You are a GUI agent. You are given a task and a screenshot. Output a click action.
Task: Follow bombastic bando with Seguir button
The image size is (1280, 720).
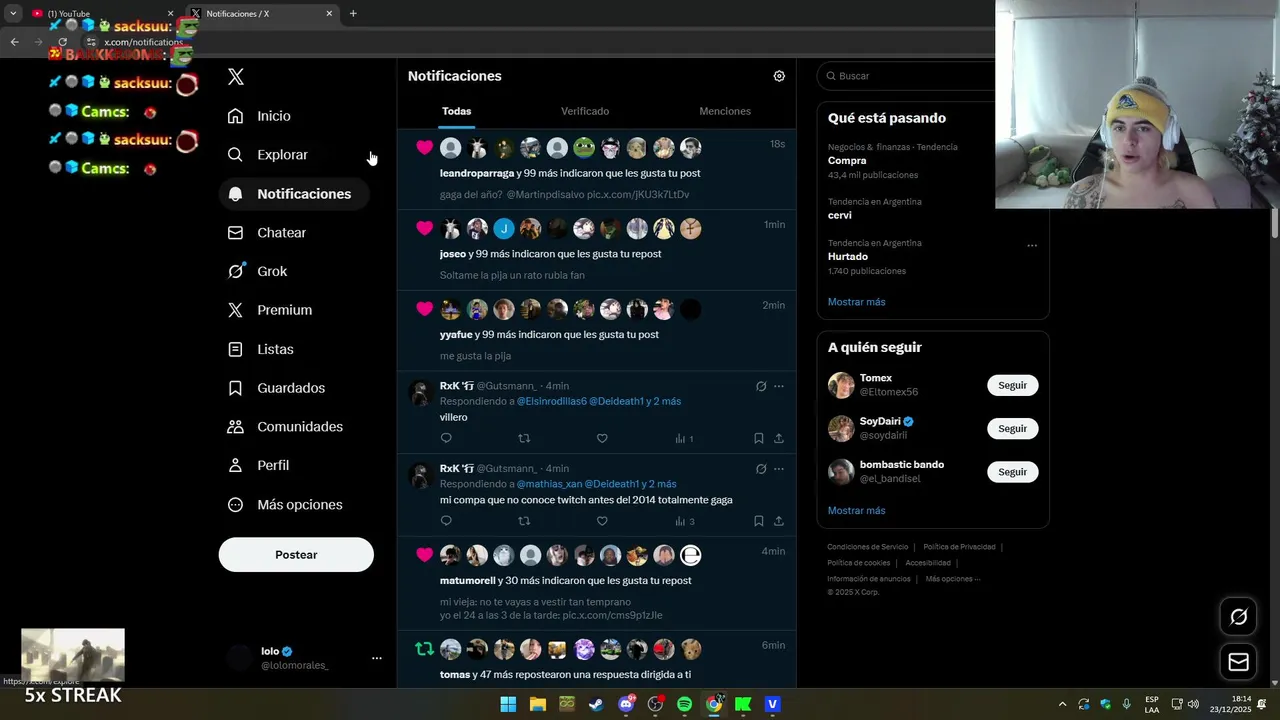click(1012, 471)
